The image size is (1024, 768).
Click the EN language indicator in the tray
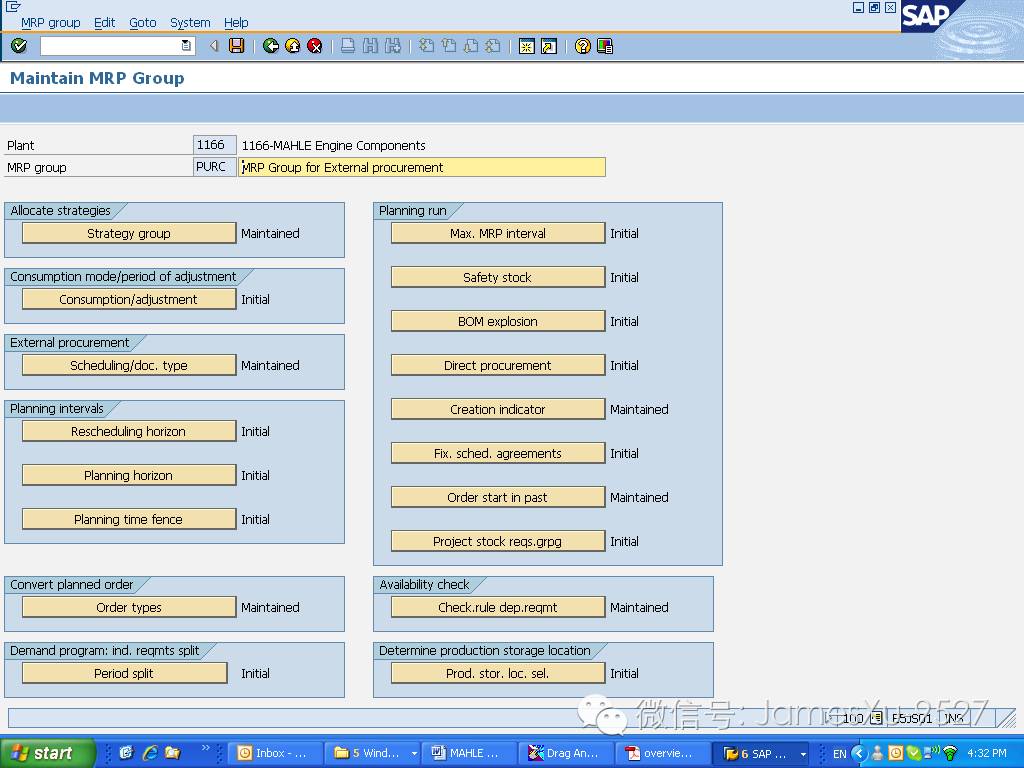[x=839, y=754]
